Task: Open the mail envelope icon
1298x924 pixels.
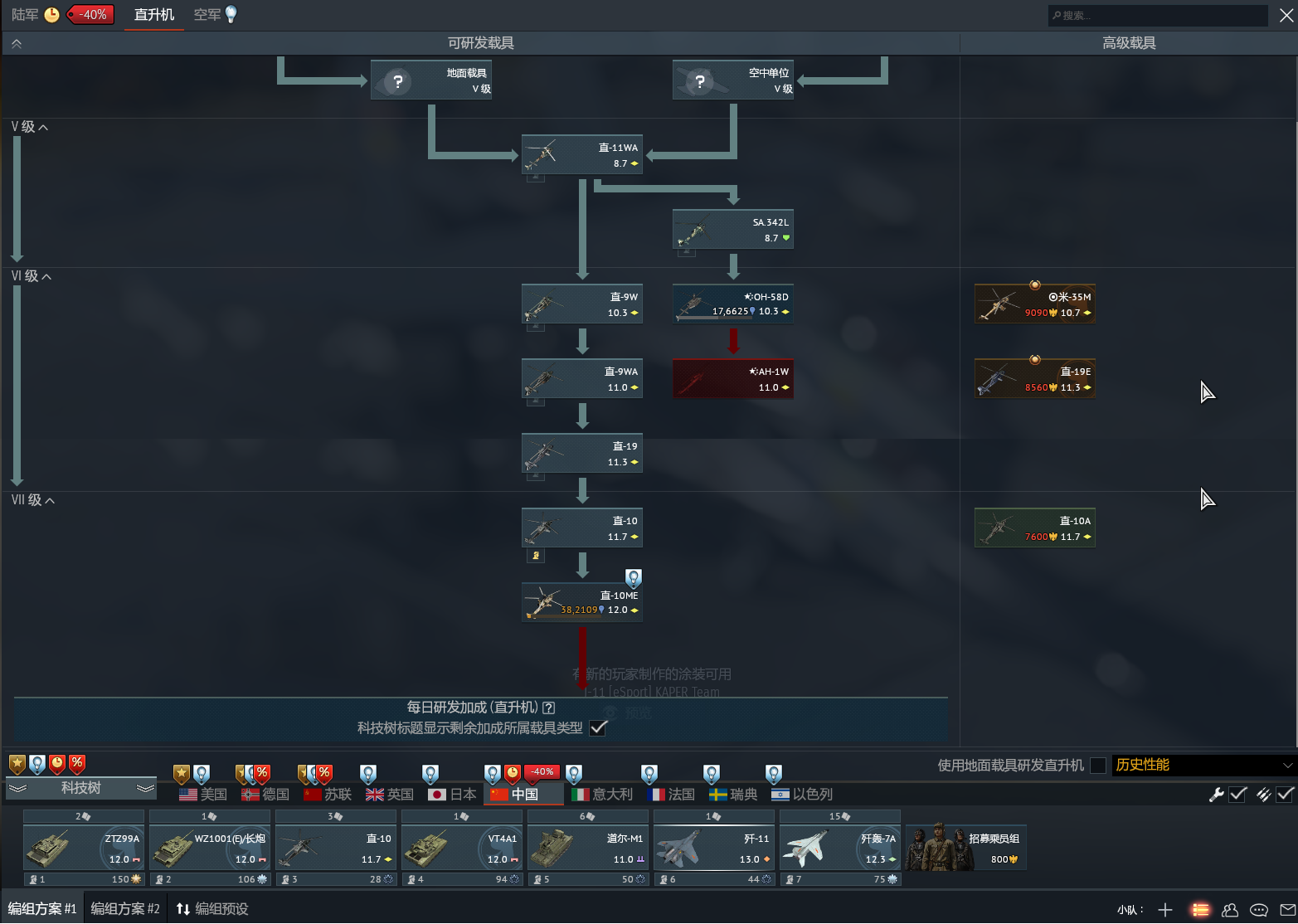Action: 1287,910
